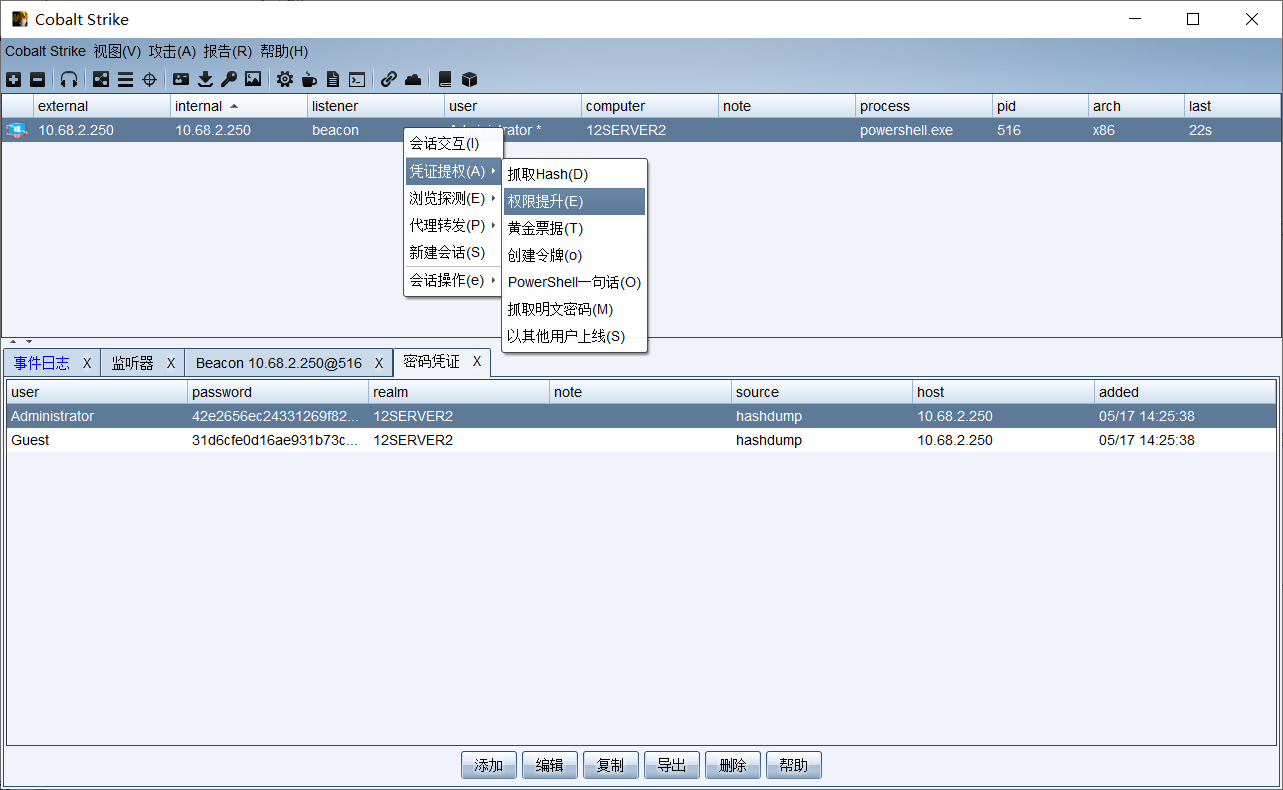Host a file using chain link icon
The width and height of the screenshot is (1283, 790).
[389, 79]
